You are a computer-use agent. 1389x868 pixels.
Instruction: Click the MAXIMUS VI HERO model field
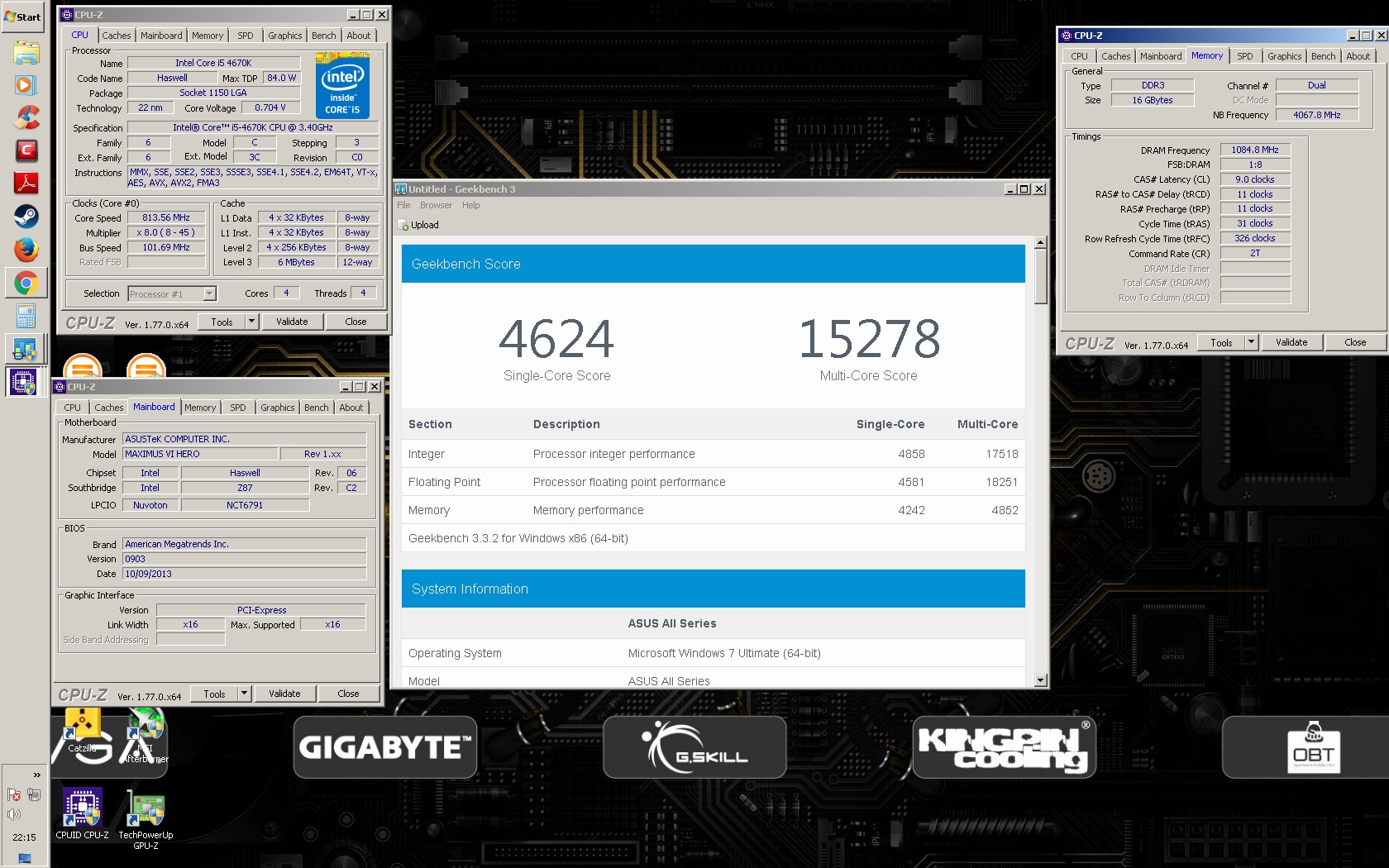(200, 454)
